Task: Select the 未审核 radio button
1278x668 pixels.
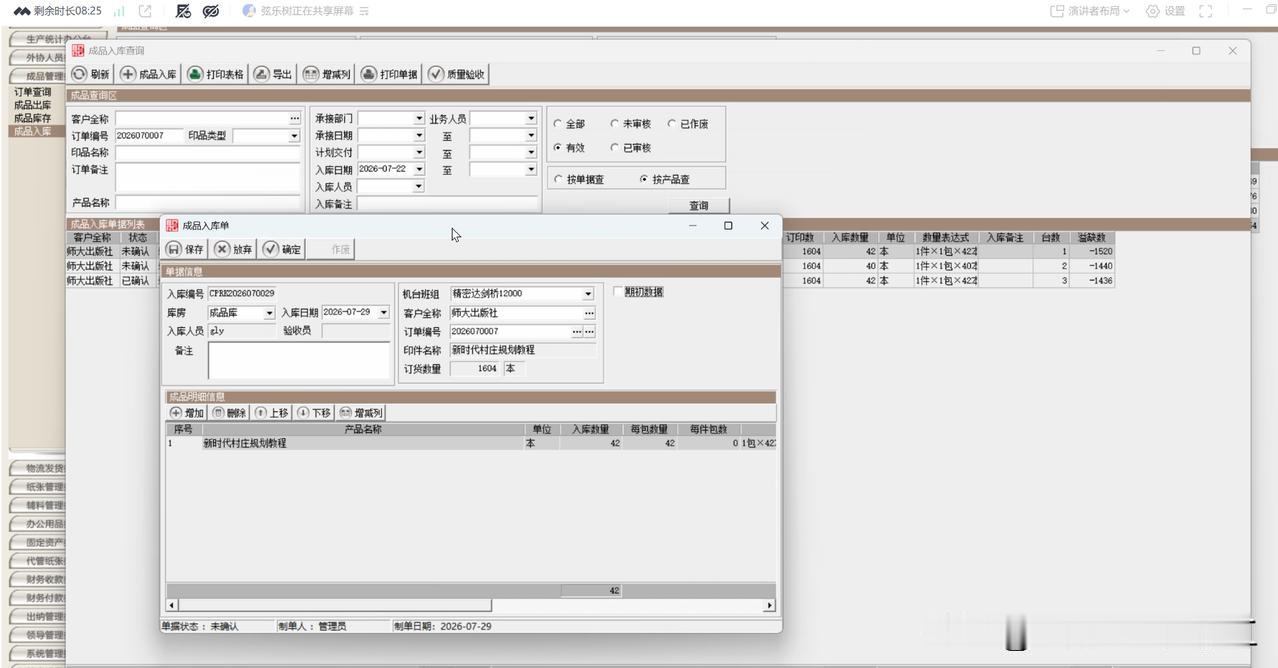Action: point(615,124)
